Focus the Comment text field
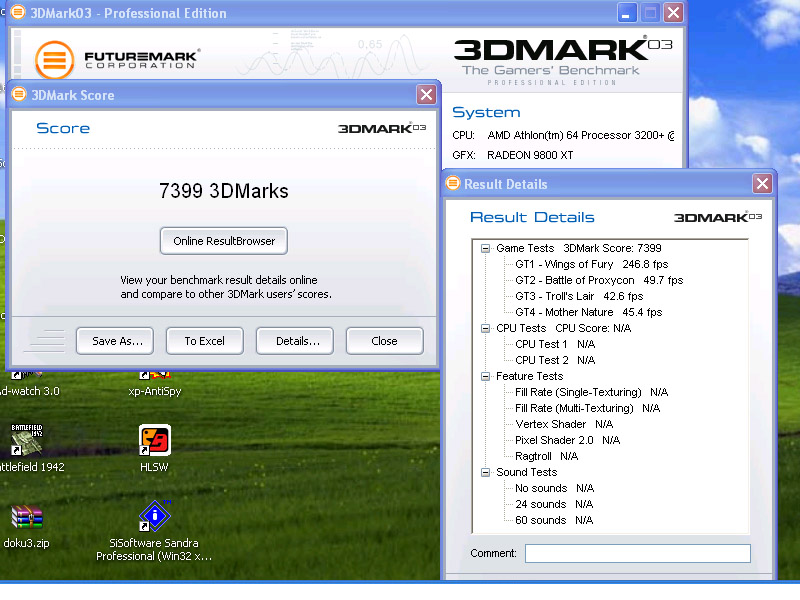This screenshot has height=600, width=800. point(637,553)
